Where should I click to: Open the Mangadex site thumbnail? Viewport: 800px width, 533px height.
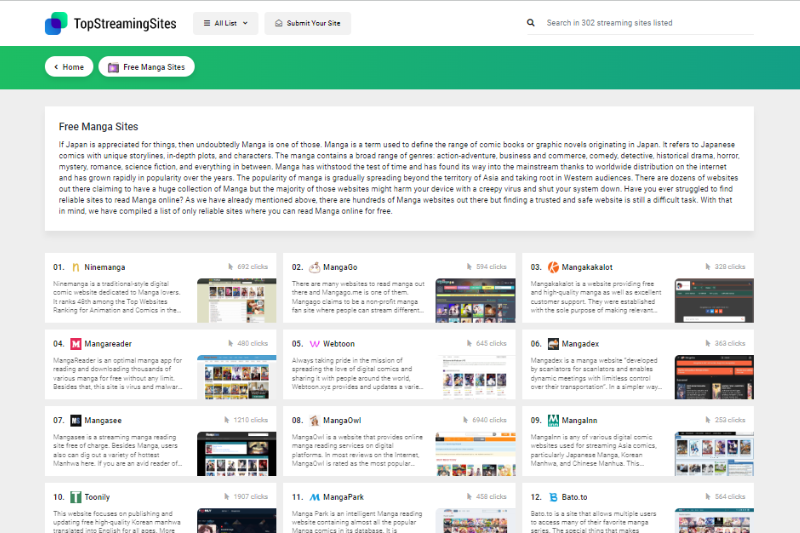(x=714, y=377)
